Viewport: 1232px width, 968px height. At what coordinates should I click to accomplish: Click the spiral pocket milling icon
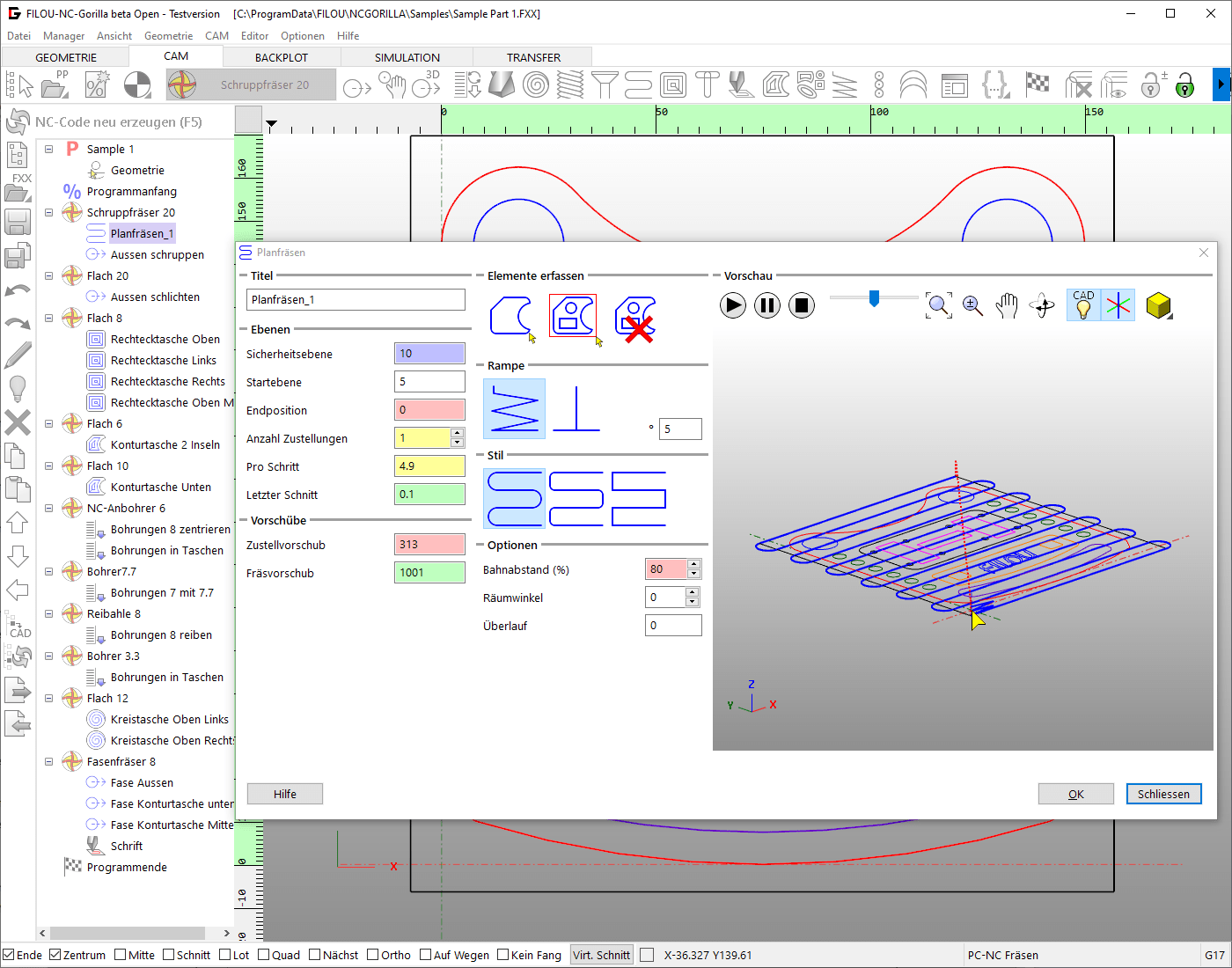(x=536, y=85)
